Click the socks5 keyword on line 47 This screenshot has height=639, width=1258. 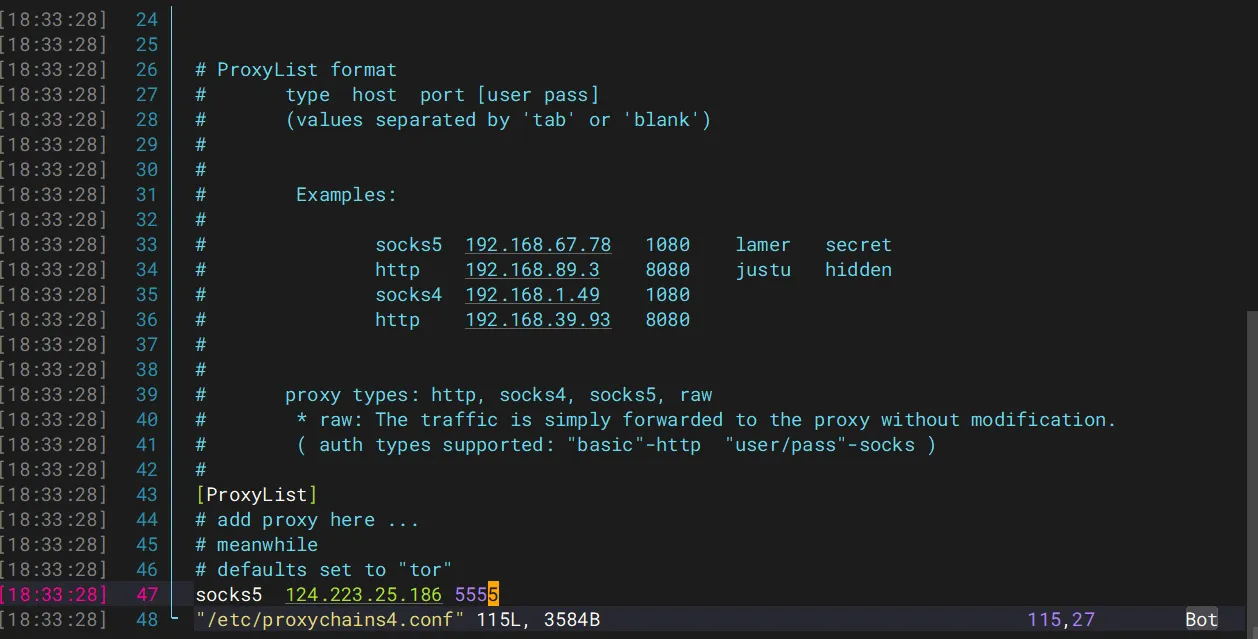pos(228,595)
